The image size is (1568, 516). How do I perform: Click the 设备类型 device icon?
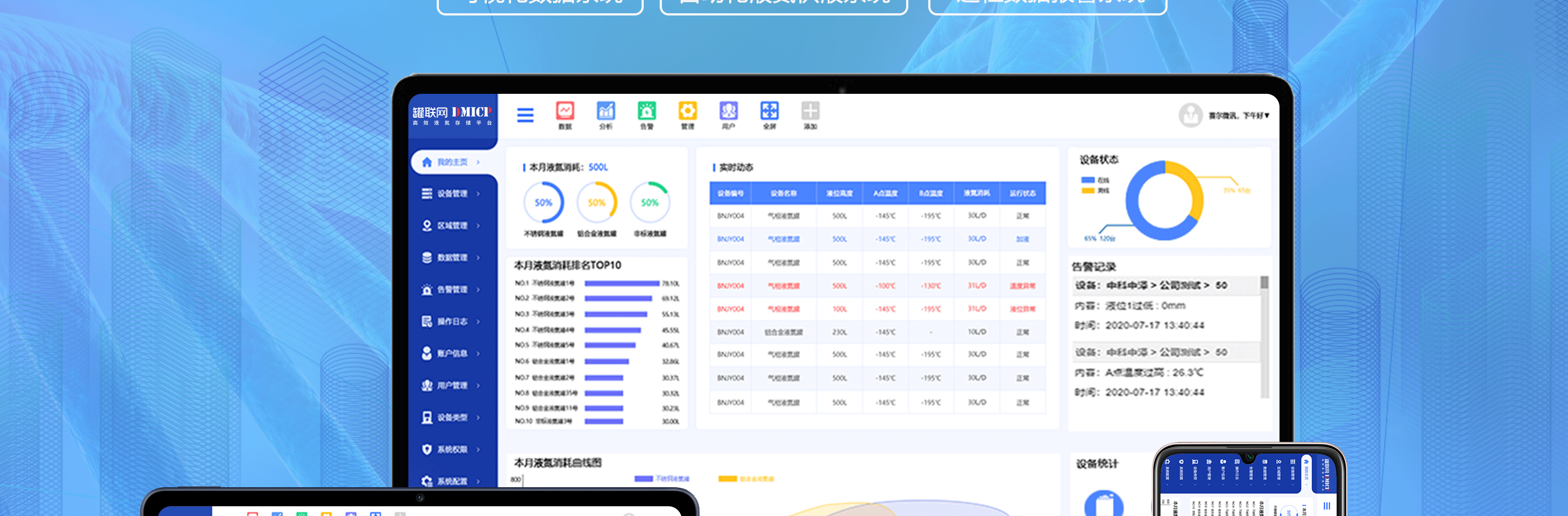pos(427,417)
